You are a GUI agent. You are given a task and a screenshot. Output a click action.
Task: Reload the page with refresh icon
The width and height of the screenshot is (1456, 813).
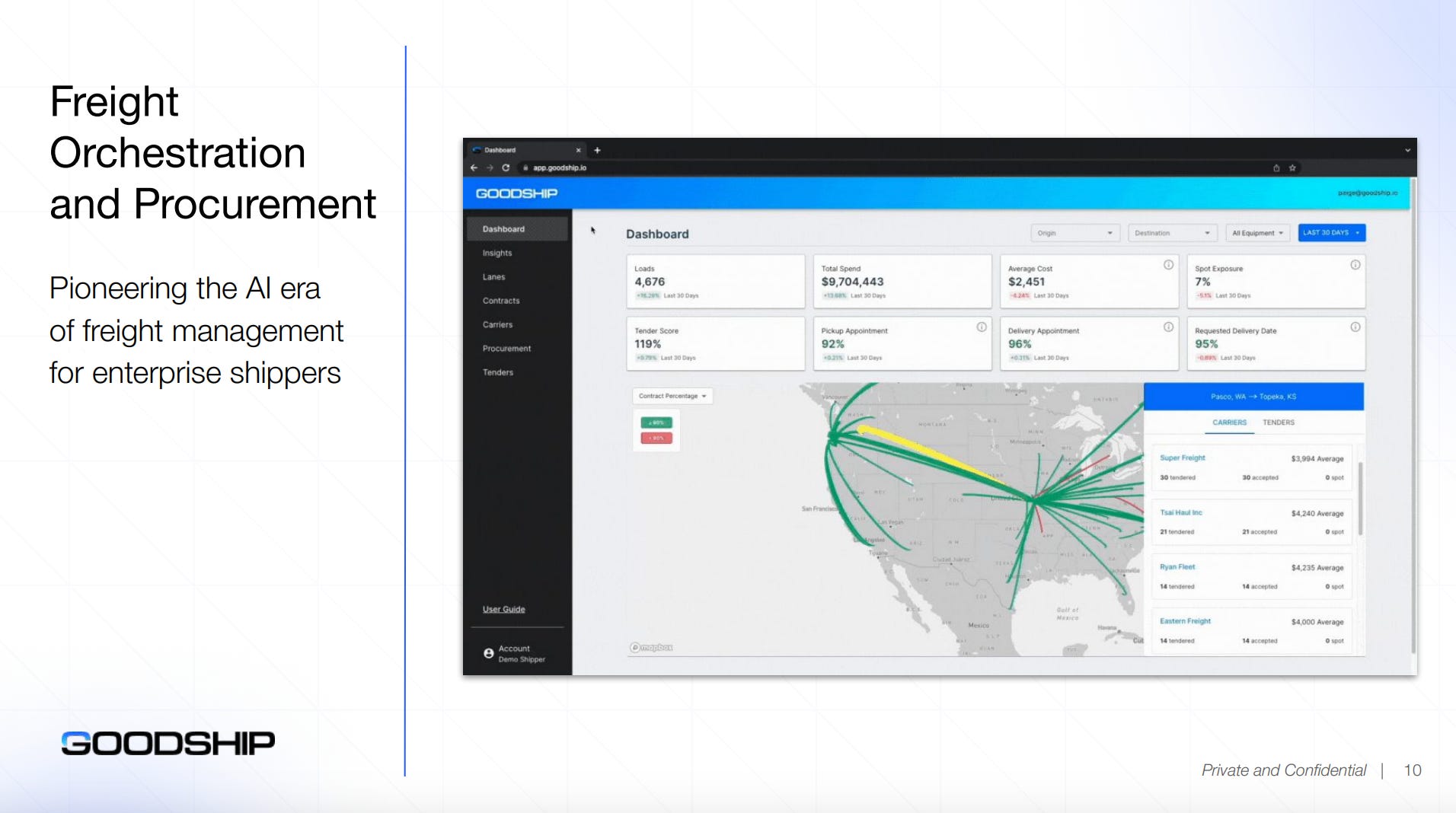pyautogui.click(x=506, y=167)
